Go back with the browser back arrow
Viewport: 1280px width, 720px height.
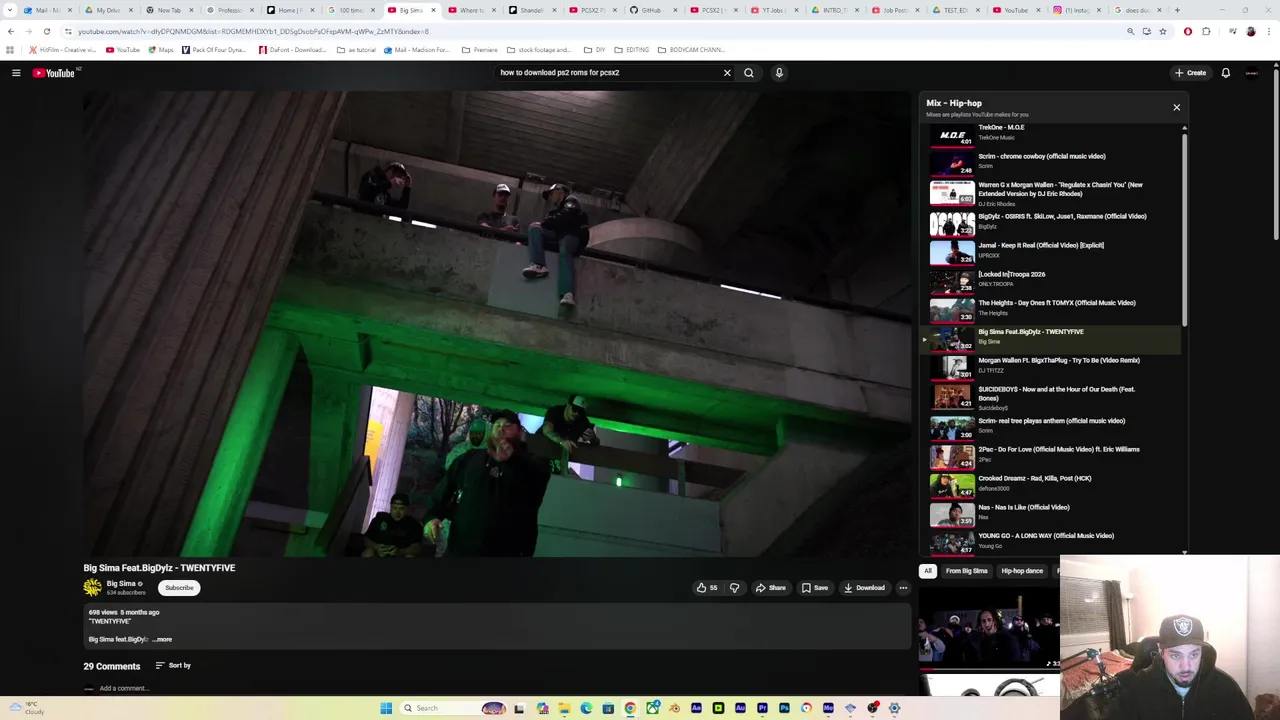tap(11, 32)
